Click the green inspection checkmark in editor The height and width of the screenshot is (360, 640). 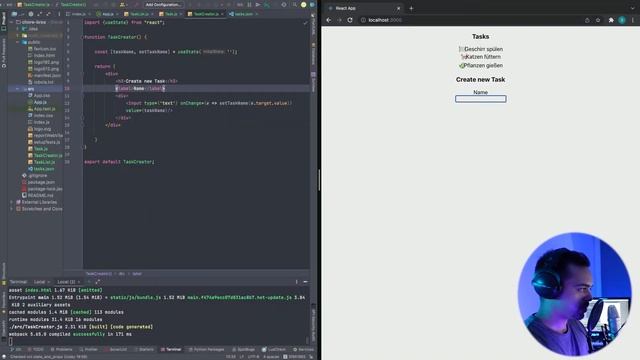(x=305, y=22)
